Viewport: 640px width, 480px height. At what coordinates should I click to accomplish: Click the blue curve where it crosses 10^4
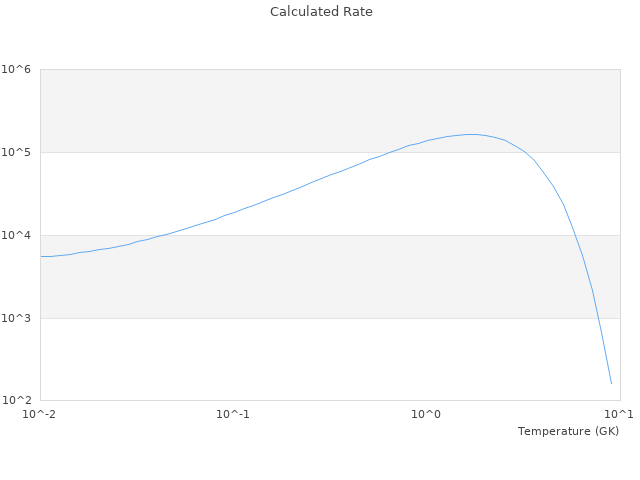(162, 235)
